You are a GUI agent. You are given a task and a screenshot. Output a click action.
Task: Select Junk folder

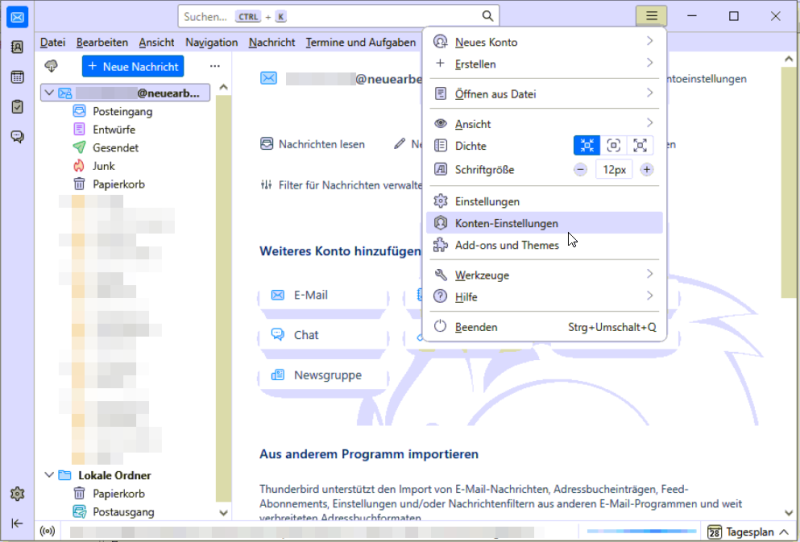(x=104, y=166)
